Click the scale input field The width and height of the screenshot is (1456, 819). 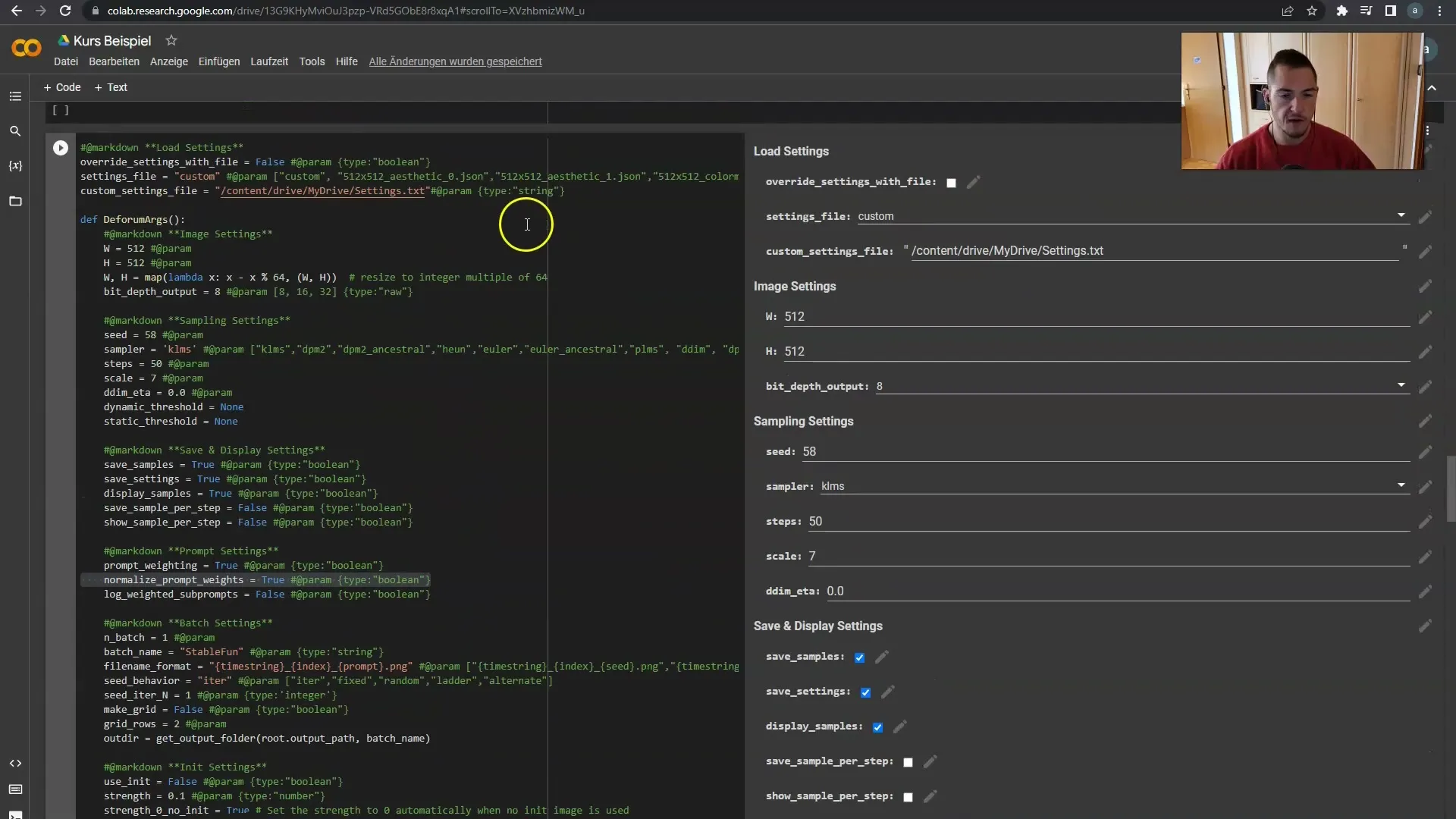(1109, 557)
